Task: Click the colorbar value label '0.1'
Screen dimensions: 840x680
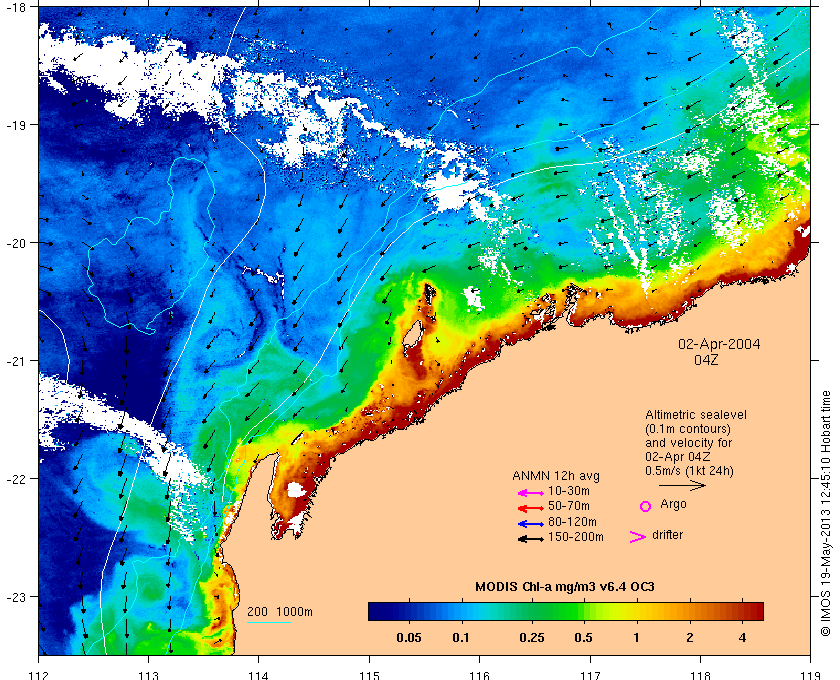Action: [x=461, y=638]
